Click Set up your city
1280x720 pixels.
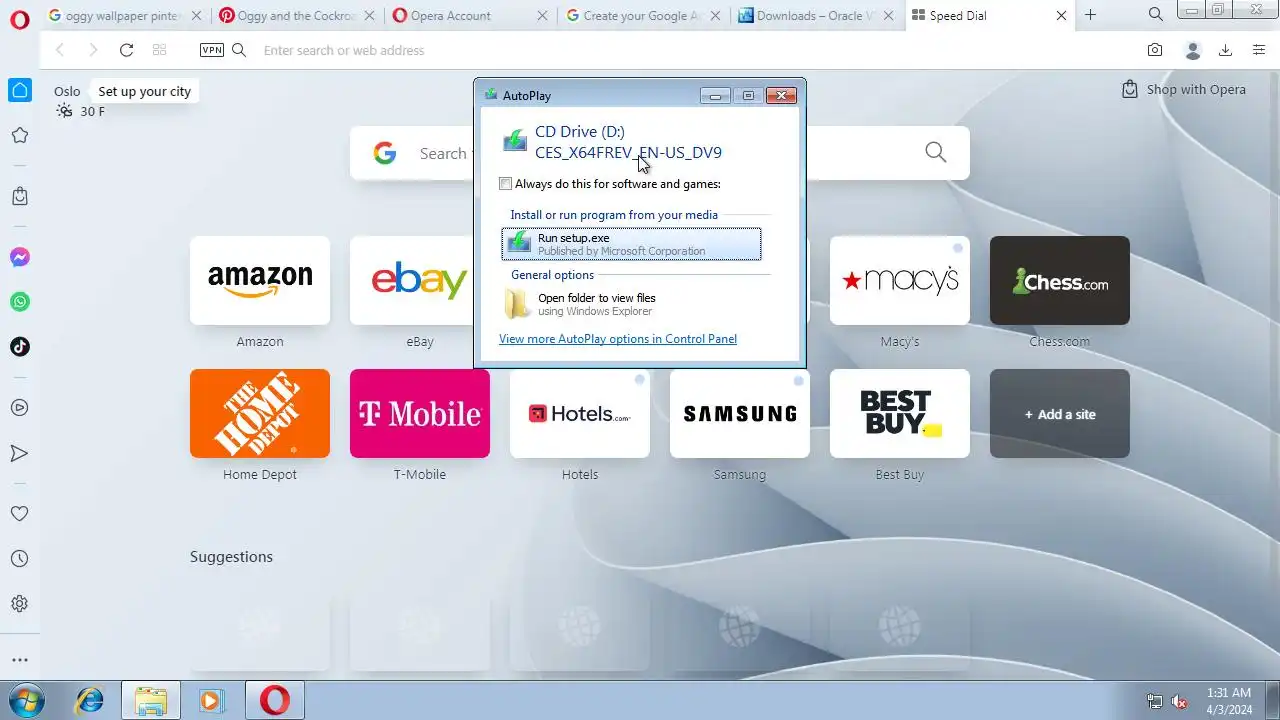point(144,91)
